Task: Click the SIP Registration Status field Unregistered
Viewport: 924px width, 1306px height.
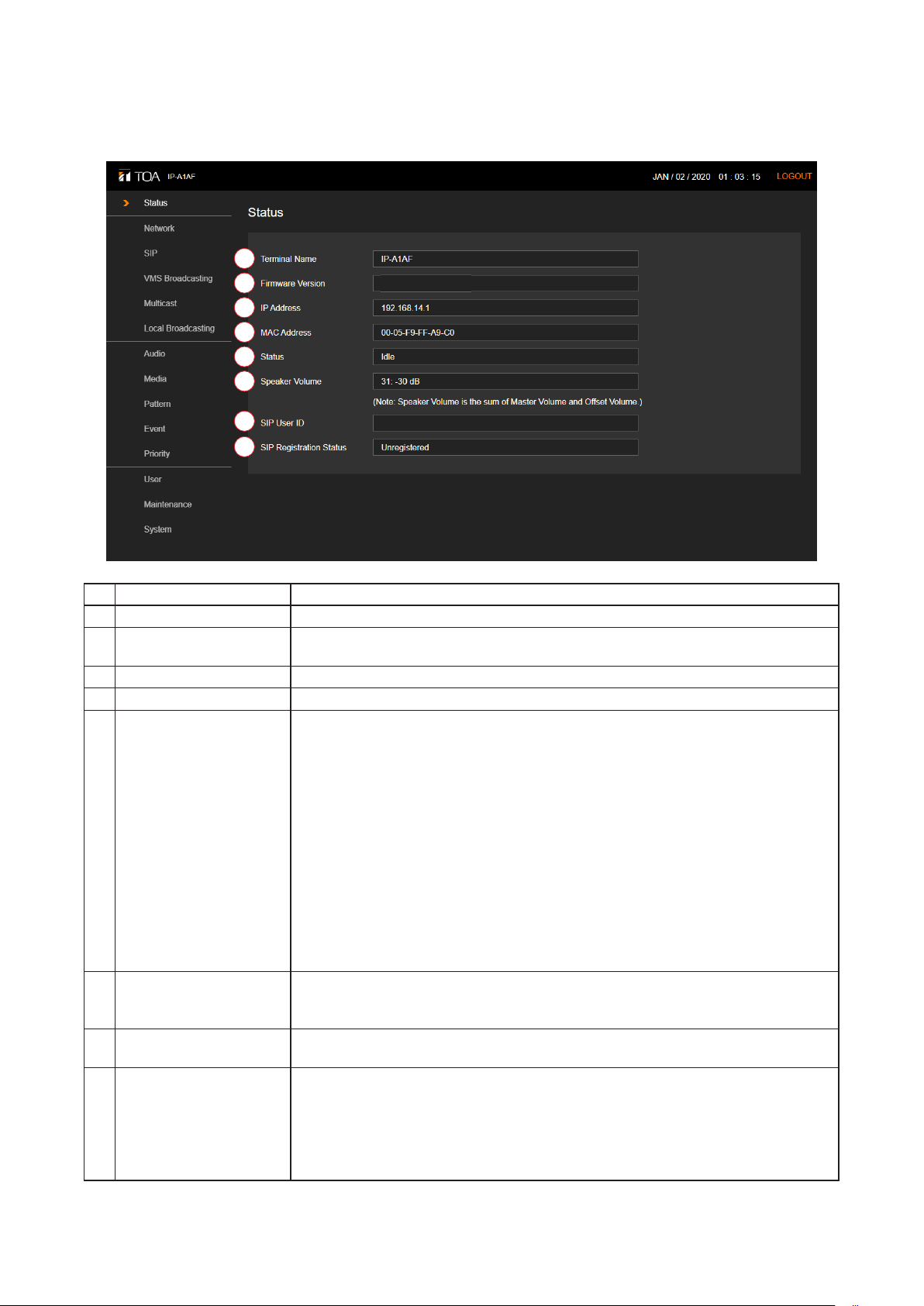Action: [x=505, y=447]
